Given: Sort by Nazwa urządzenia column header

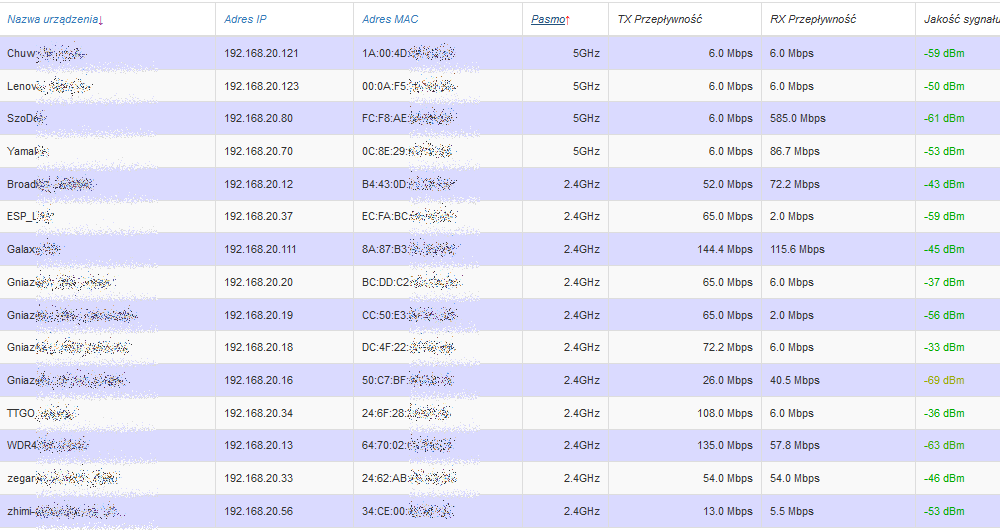Looking at the screenshot, I should [x=54, y=19].
